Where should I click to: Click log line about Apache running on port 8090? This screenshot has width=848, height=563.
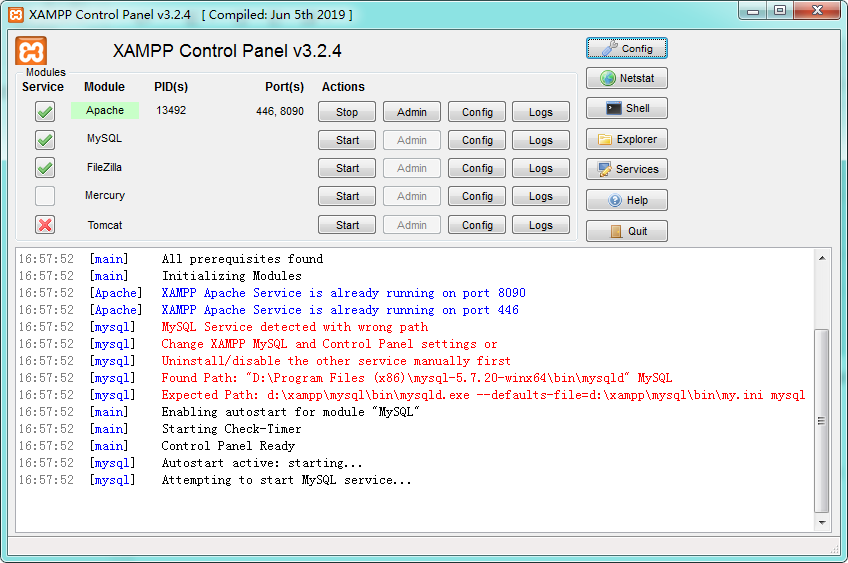coord(343,293)
